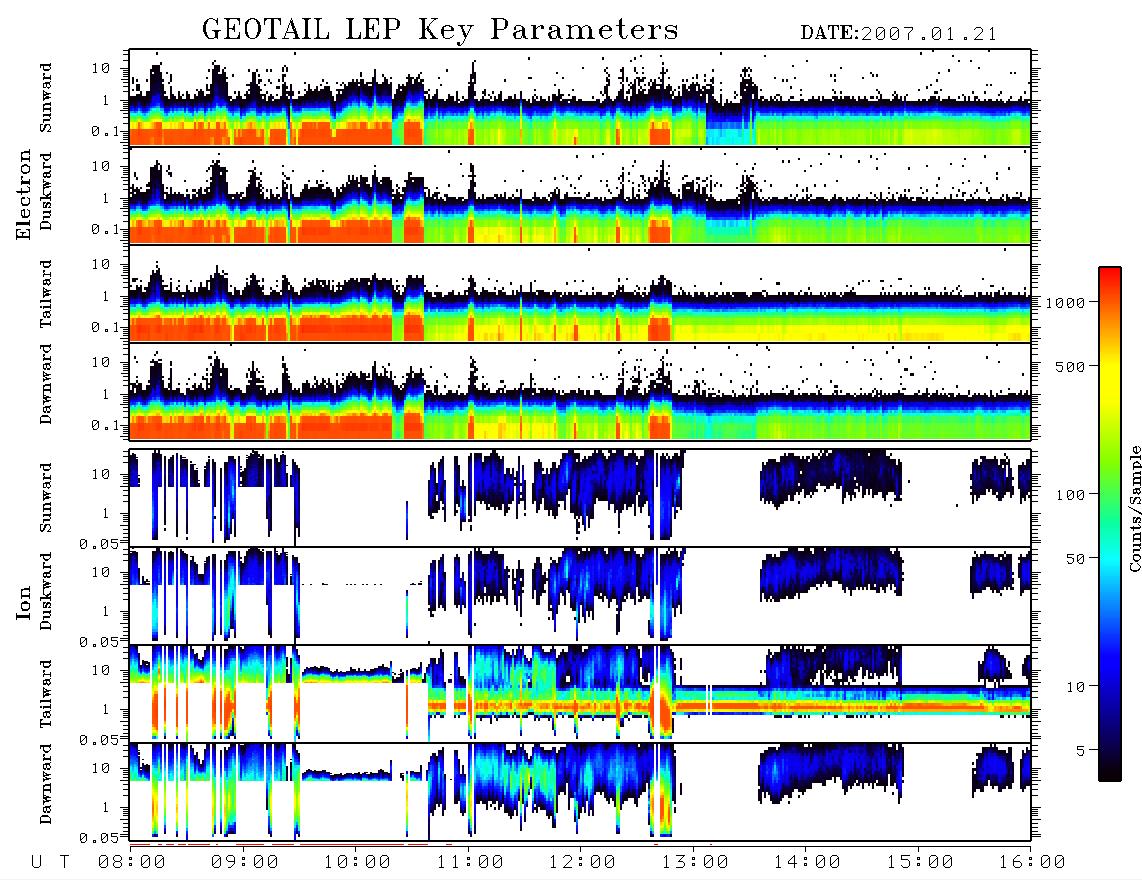The height and width of the screenshot is (880, 1142).
Task: Click the 1000 tick label on the colorbar
Action: click(1065, 303)
